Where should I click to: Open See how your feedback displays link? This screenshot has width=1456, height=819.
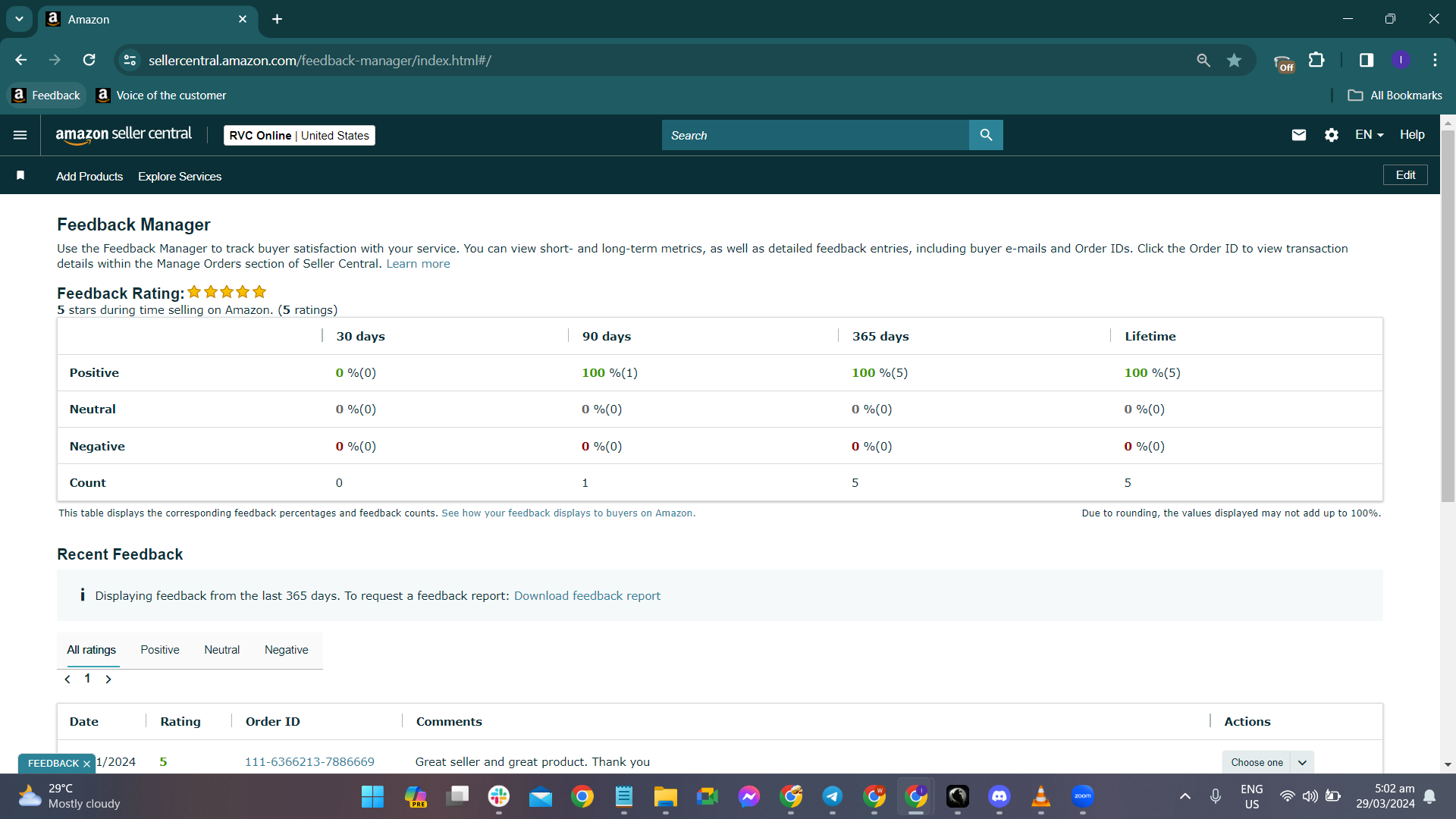[568, 513]
